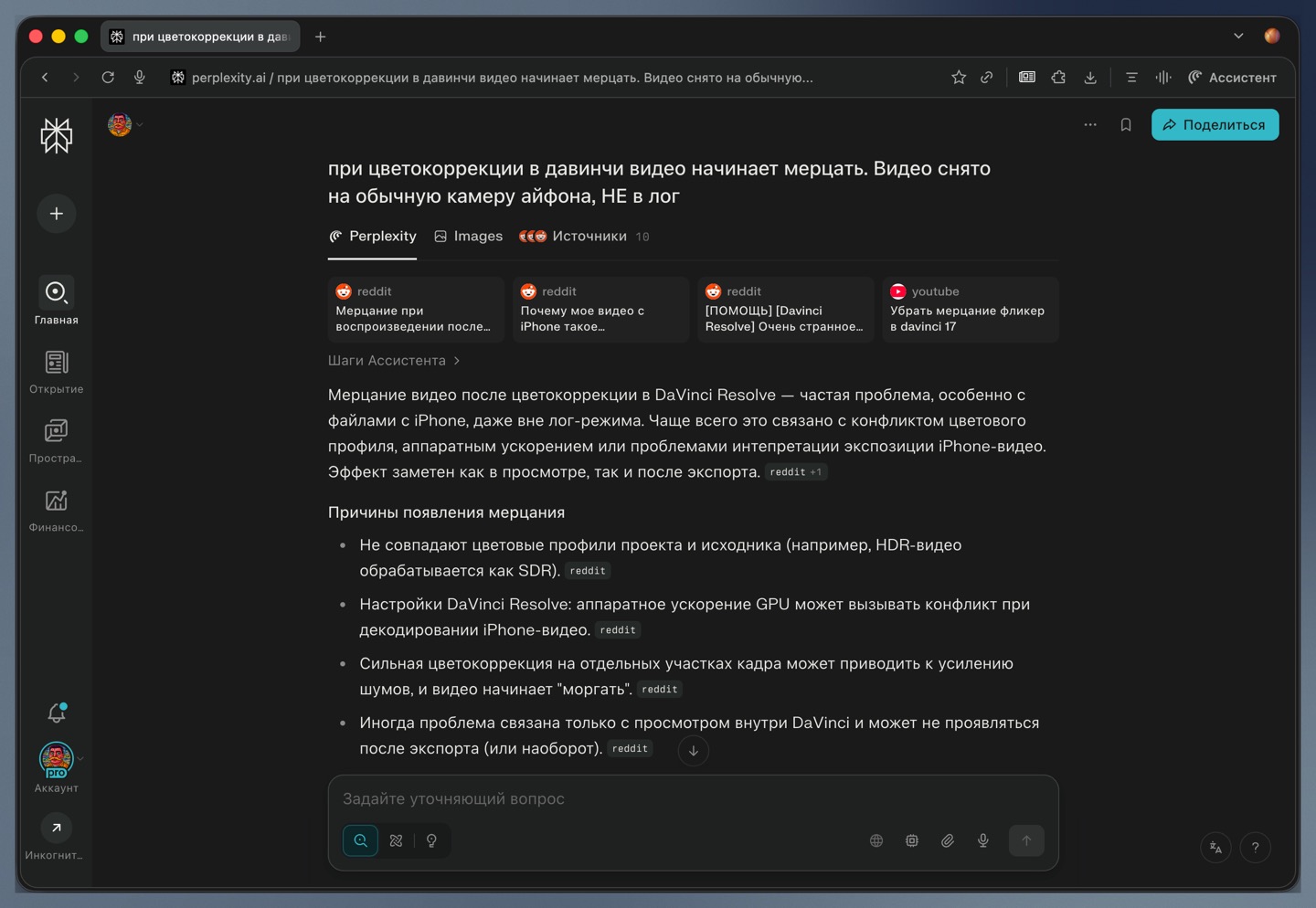Open reddit source '[ПОМОЩЬ] [Davinci Resolve] Очень странное…'
1316x908 pixels.
785,310
